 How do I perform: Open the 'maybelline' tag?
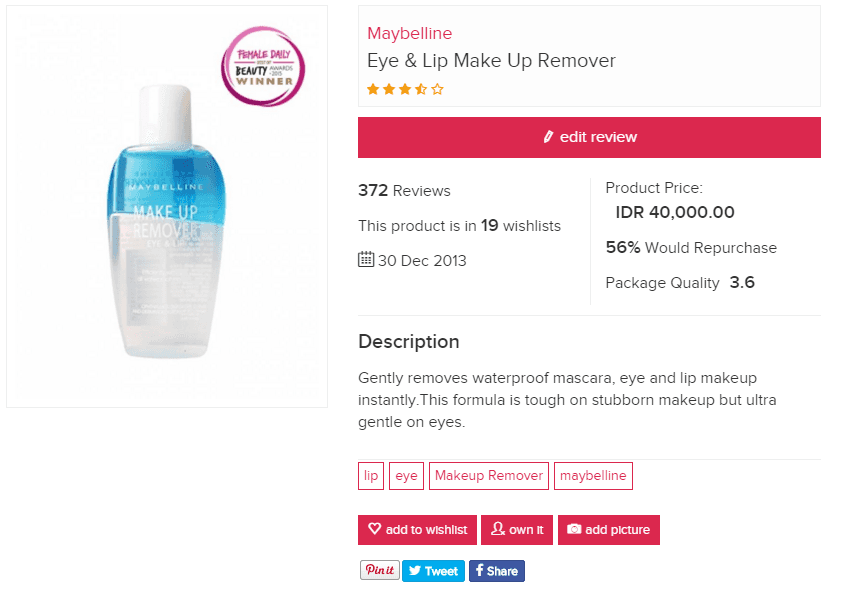[593, 476]
